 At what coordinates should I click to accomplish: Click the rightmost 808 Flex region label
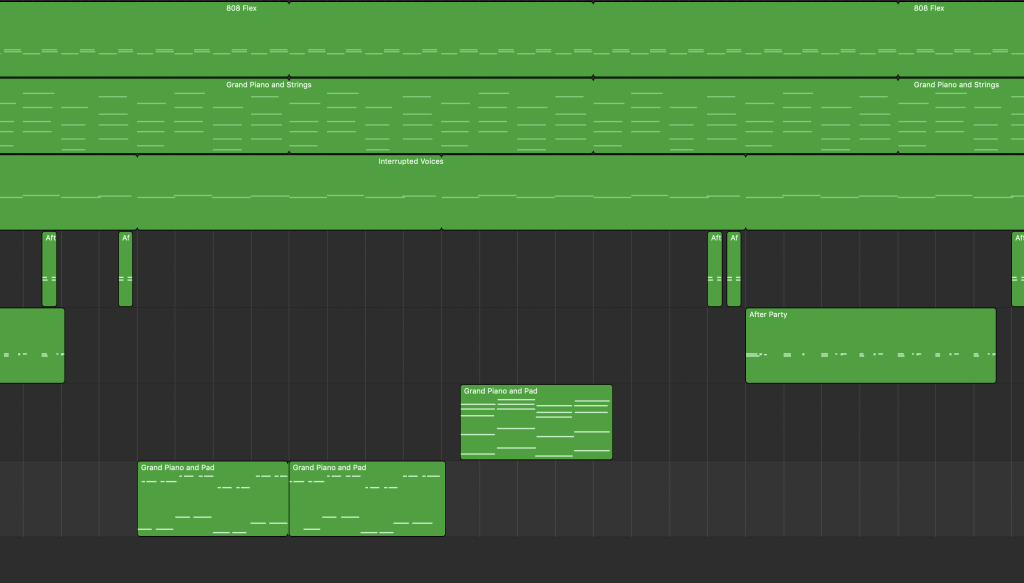928,8
